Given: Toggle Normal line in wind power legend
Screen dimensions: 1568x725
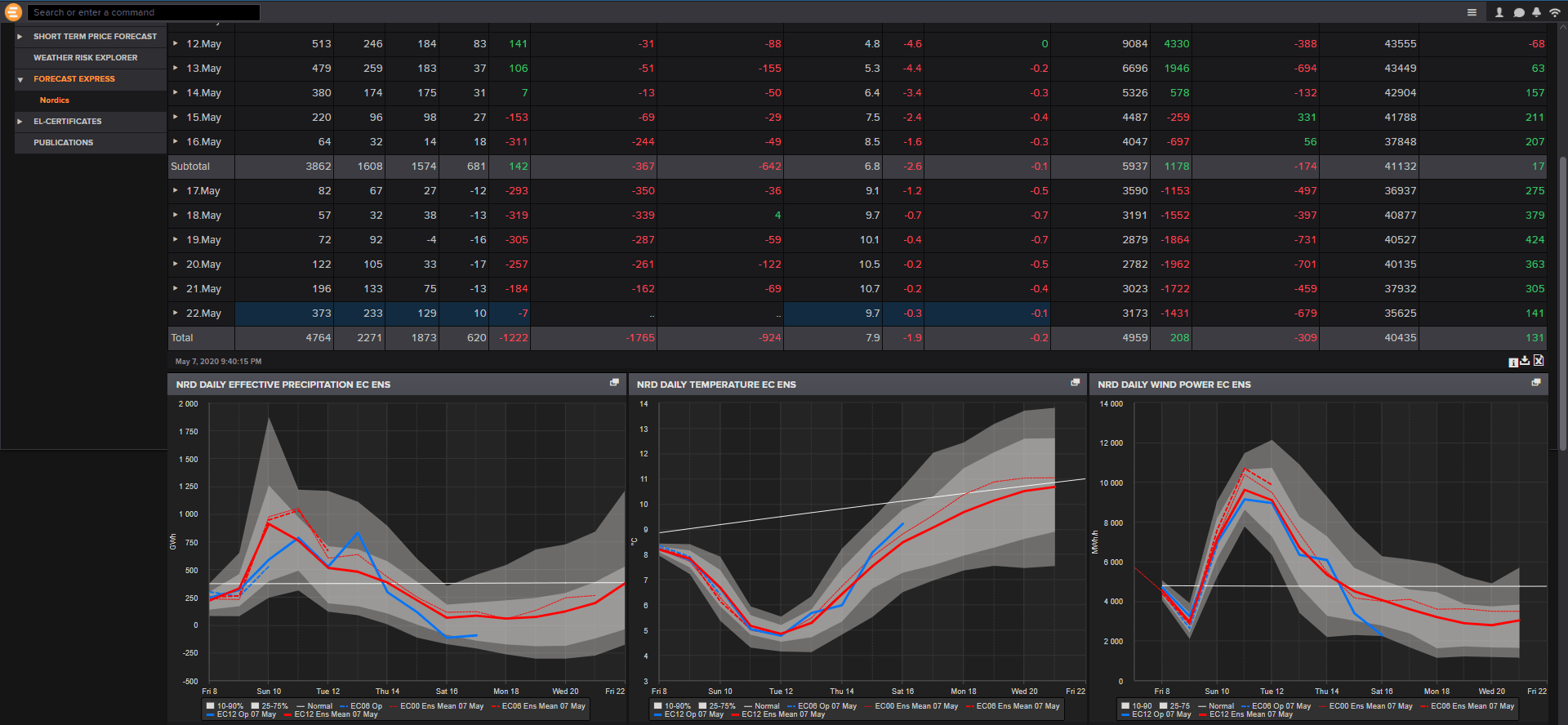Looking at the screenshot, I should 1216,706.
